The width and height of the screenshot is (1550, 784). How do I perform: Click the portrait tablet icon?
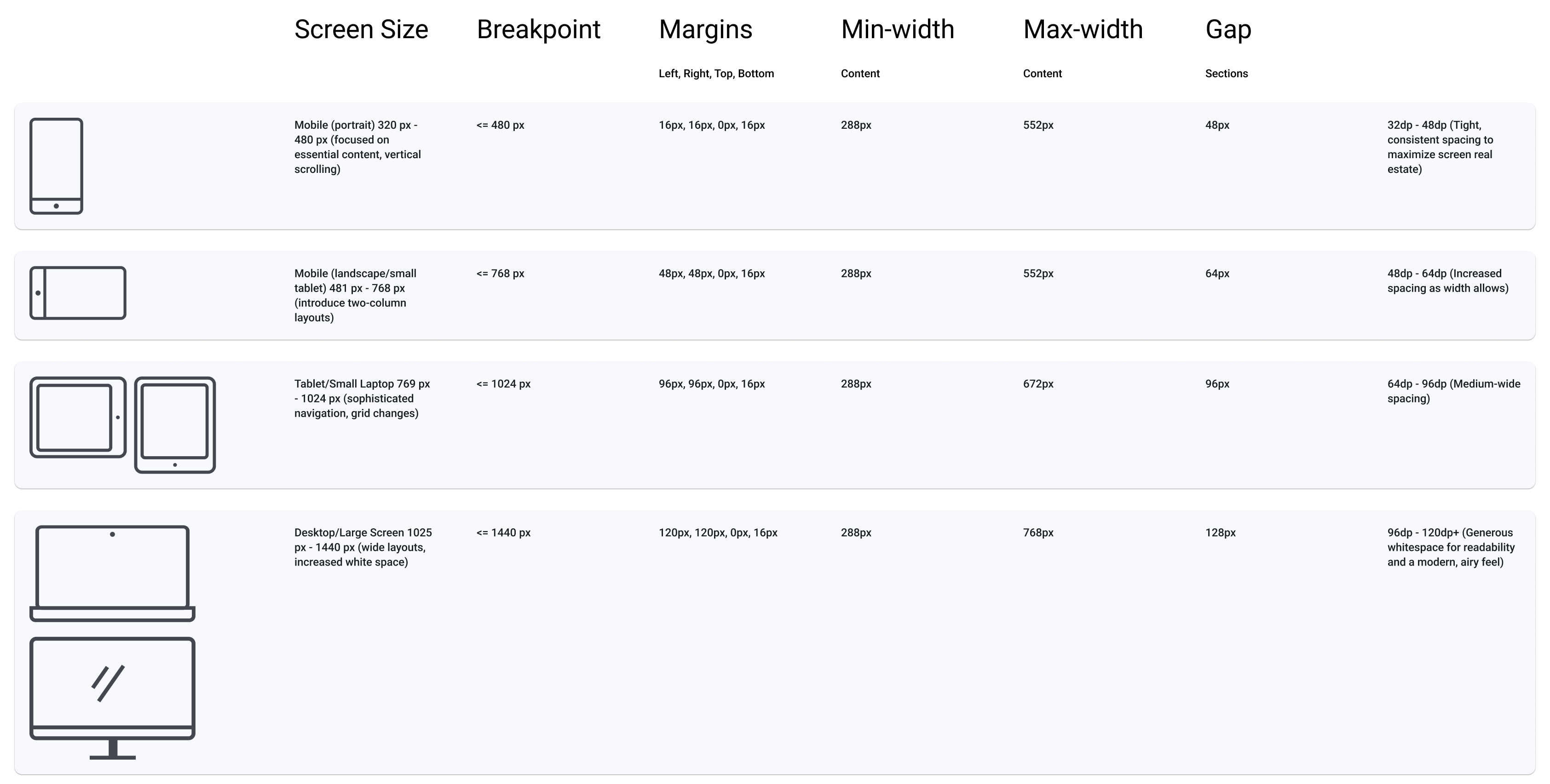click(x=175, y=425)
